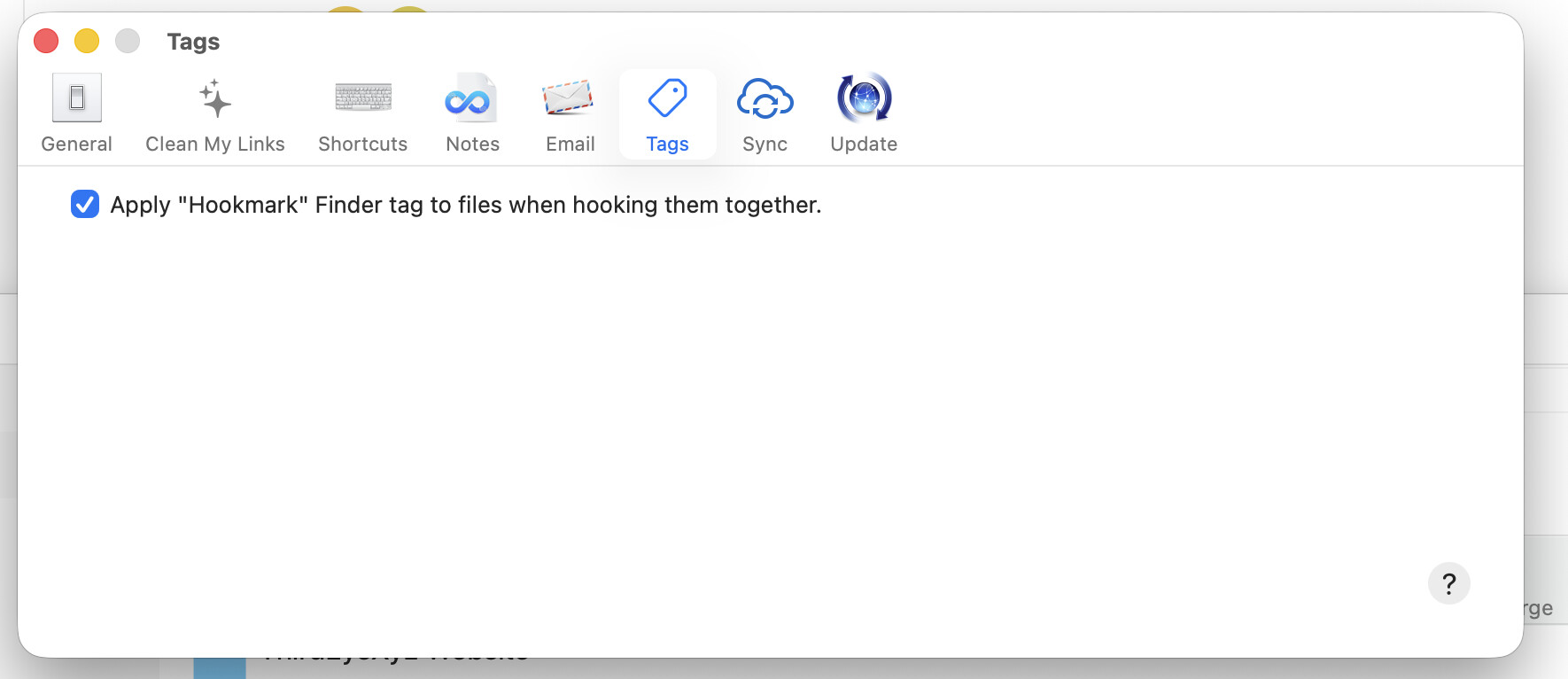Go to the 'Sync' tab label

[765, 144]
